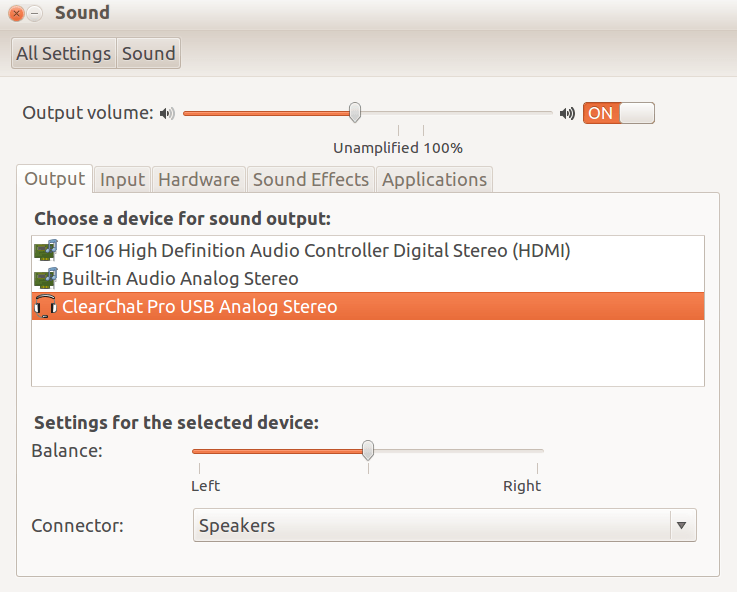Open the Connector dropdown arrow
This screenshot has height=592, width=737.
[681, 525]
